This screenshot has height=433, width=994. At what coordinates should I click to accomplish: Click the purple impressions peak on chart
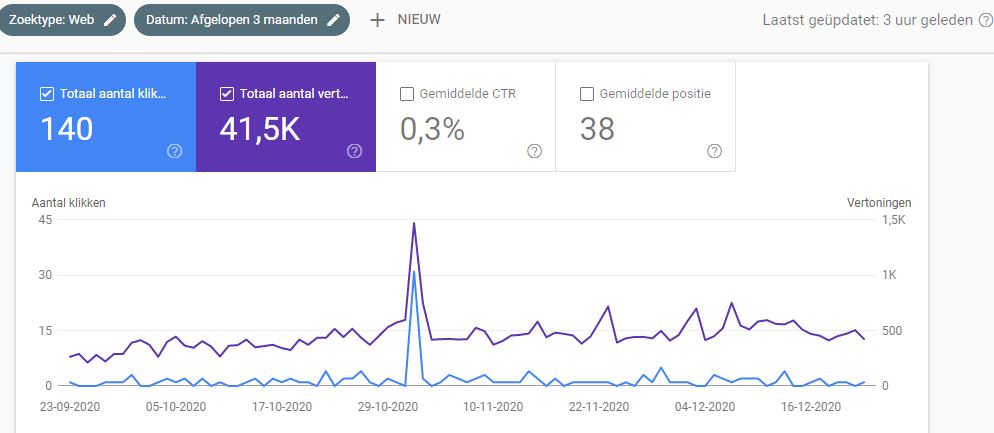[x=414, y=223]
